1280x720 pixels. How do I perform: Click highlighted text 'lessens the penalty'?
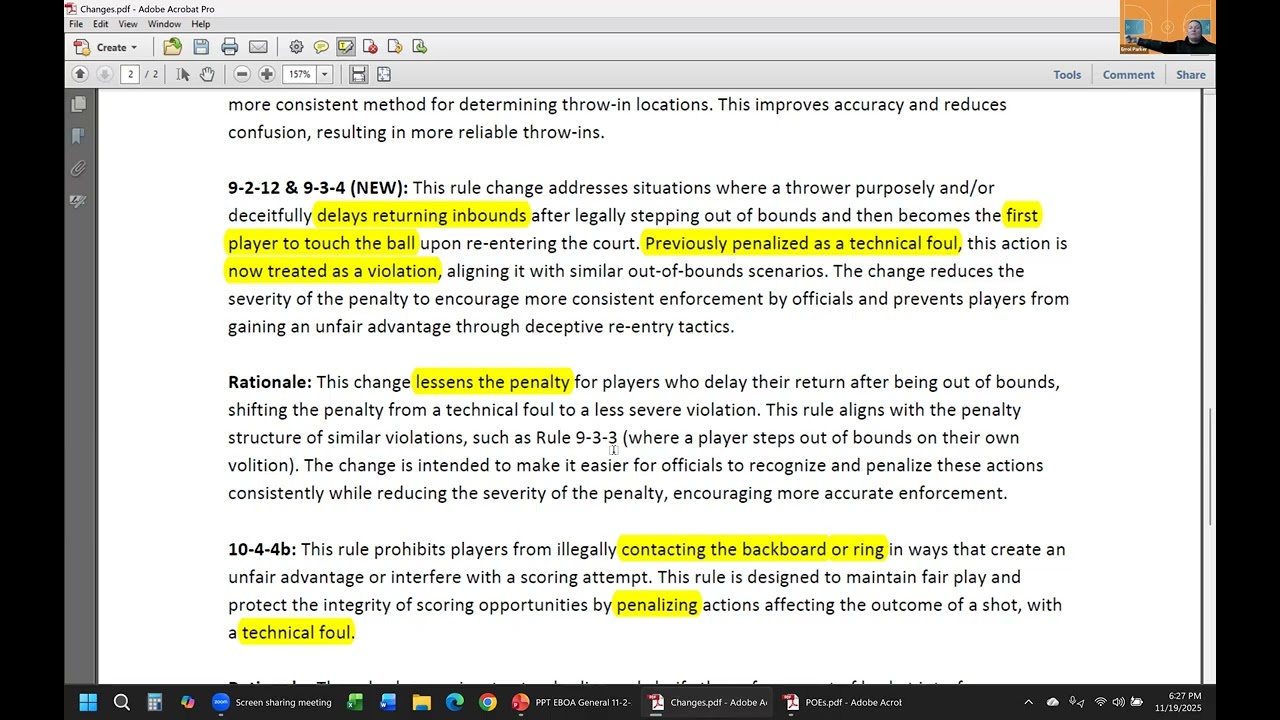[492, 382]
